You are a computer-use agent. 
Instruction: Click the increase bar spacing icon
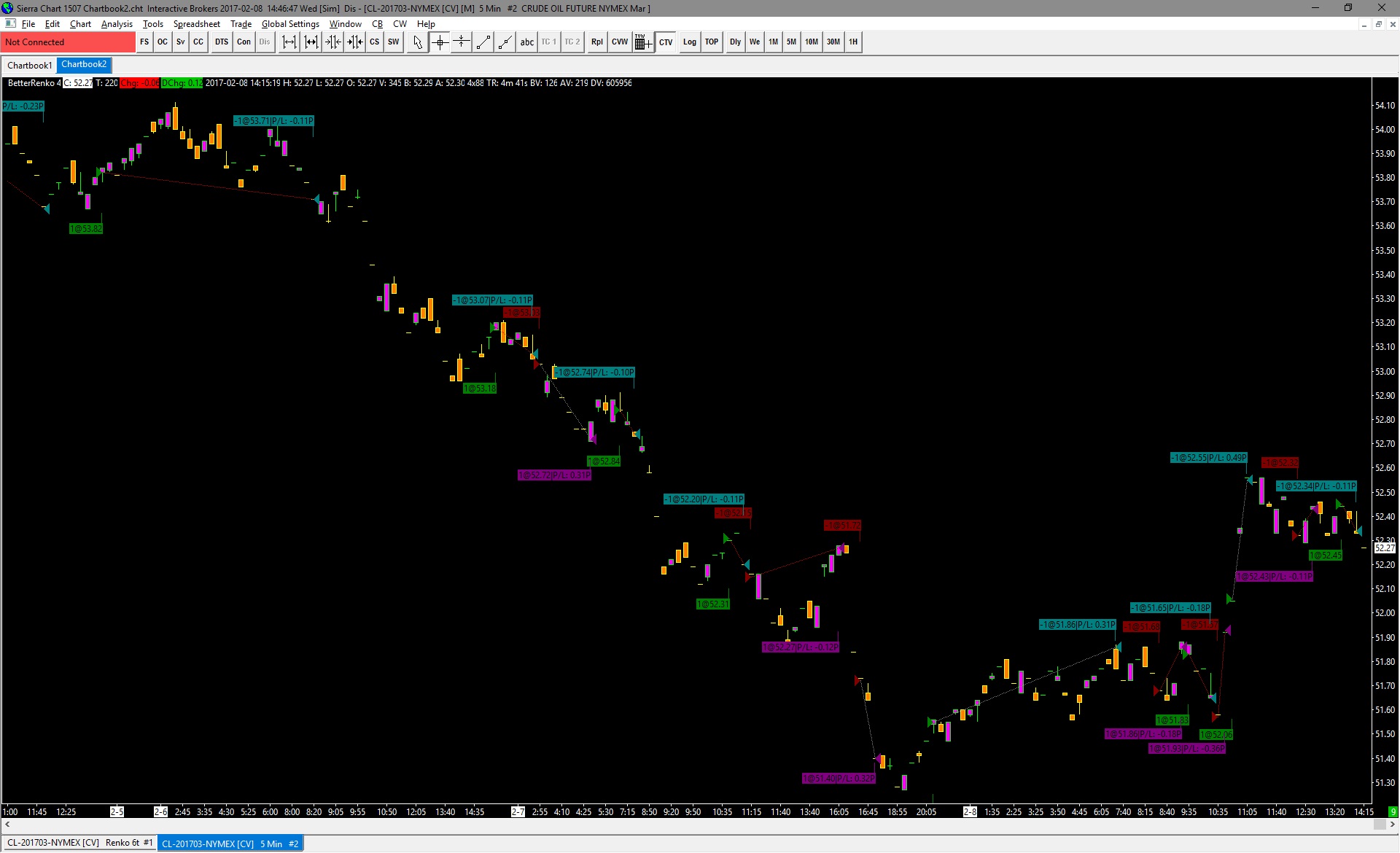[289, 42]
